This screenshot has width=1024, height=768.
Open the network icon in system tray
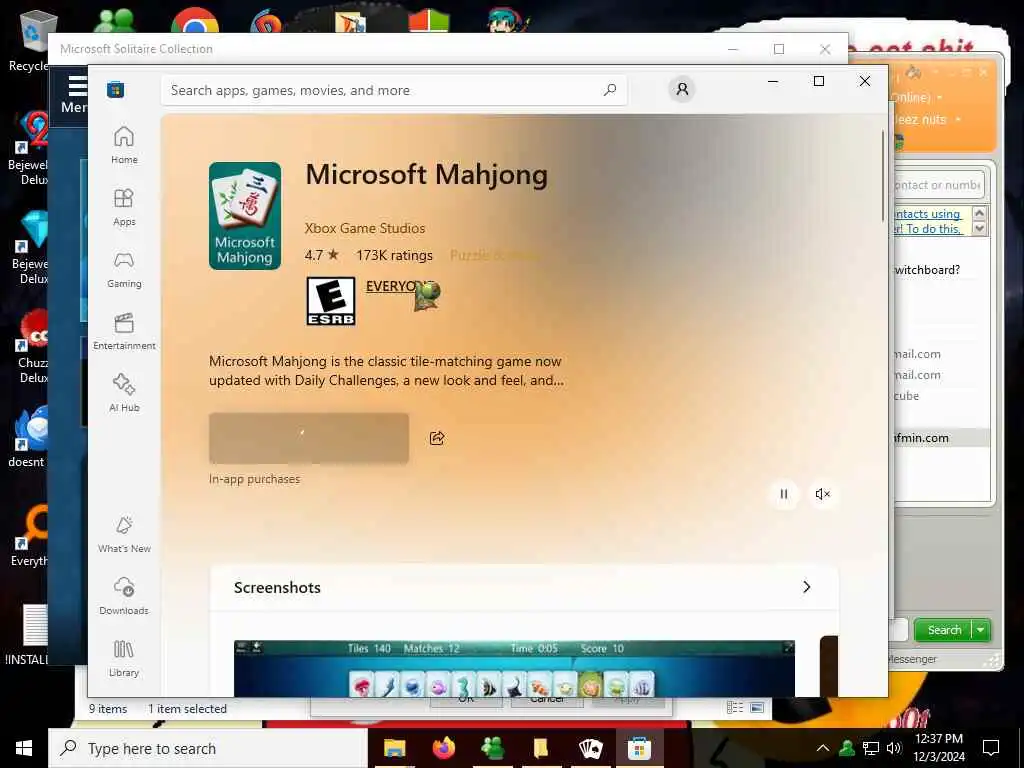coord(871,748)
